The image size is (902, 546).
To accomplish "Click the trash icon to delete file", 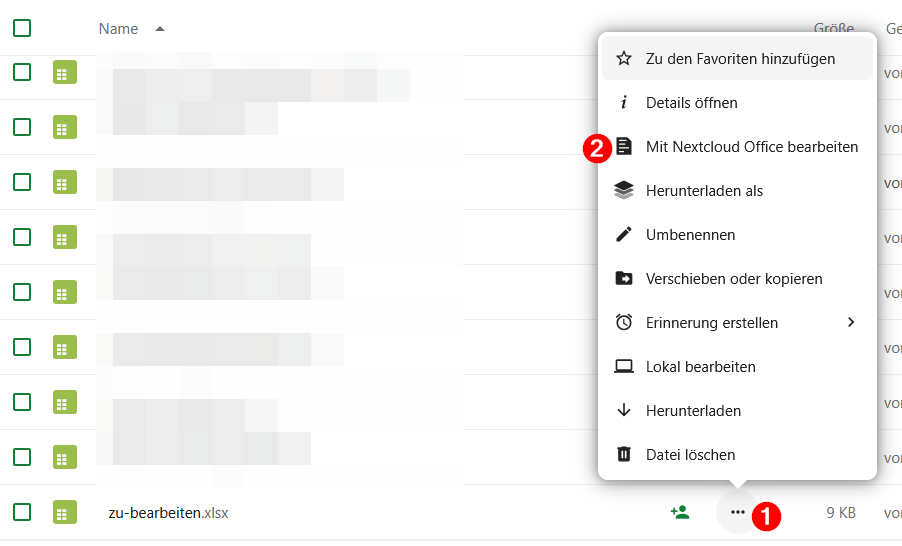I will 624,455.
